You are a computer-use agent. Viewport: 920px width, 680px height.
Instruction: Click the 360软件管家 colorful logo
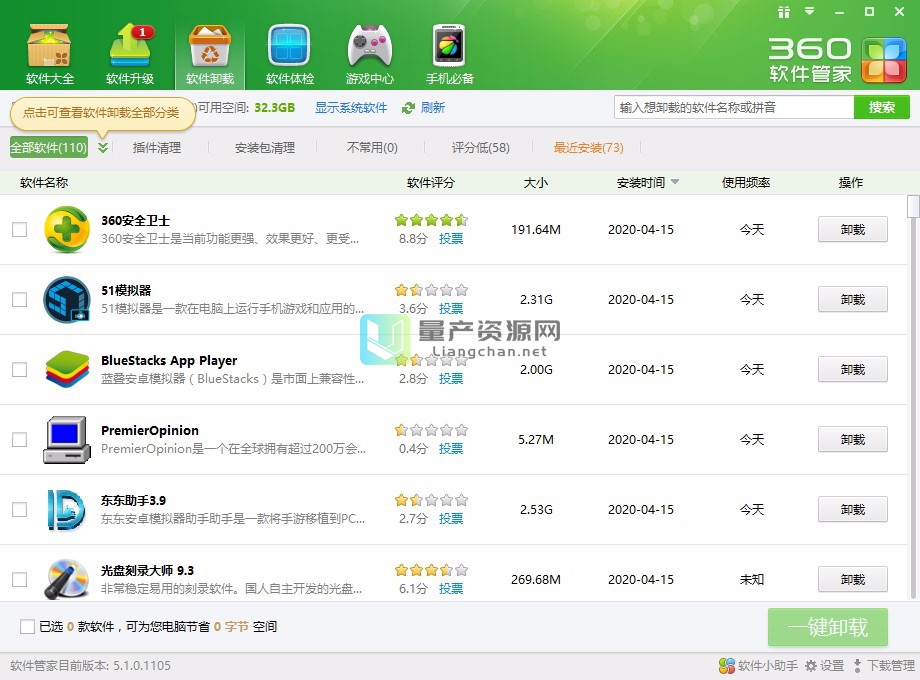(x=884, y=60)
